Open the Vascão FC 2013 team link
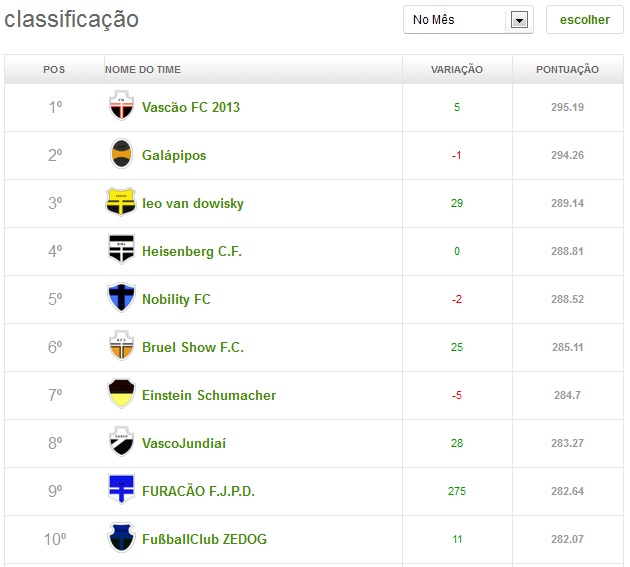The height and width of the screenshot is (567, 630). pos(191,107)
